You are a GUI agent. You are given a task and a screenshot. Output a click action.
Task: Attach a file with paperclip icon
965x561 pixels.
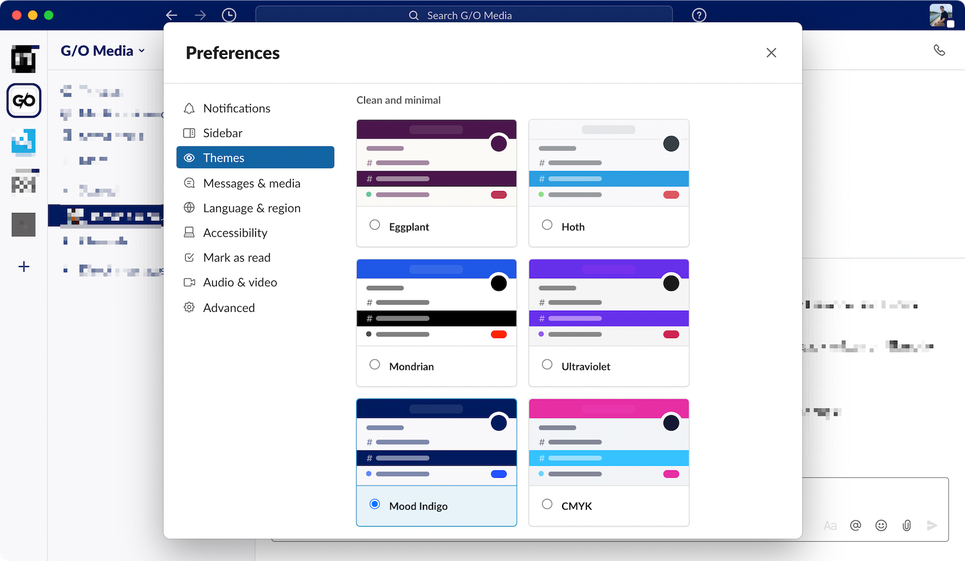click(907, 525)
